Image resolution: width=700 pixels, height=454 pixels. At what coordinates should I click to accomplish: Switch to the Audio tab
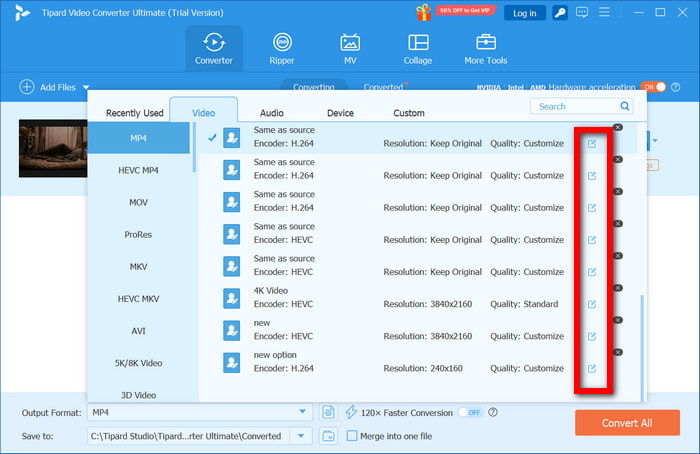271,113
